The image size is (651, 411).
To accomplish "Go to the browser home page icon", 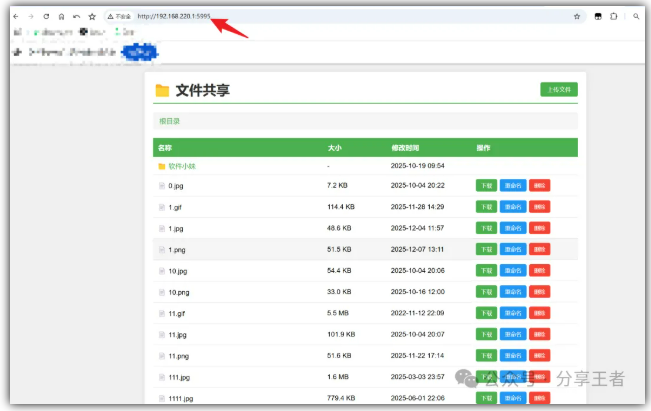I will 61,17.
